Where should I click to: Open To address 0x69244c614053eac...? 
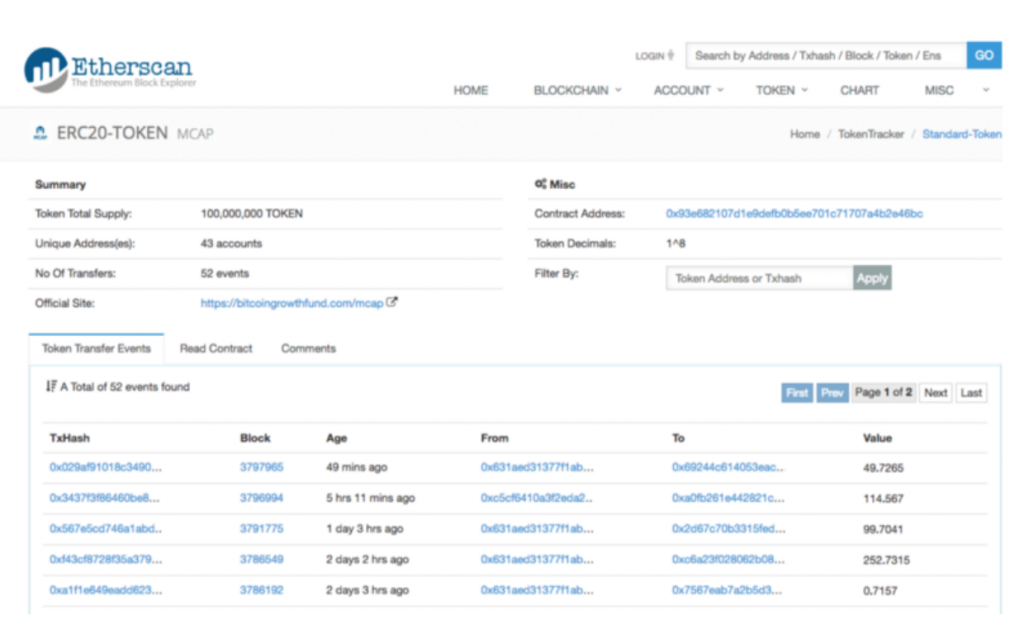[728, 468]
